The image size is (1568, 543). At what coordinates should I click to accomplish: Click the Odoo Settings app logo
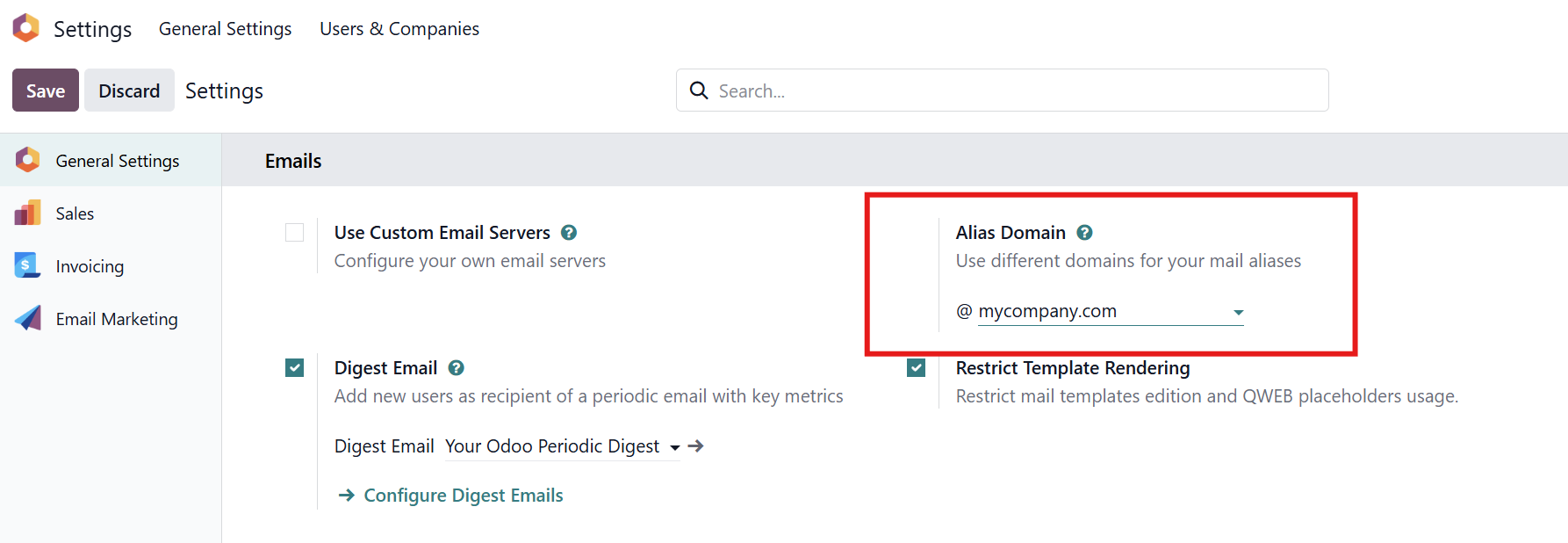[x=26, y=28]
